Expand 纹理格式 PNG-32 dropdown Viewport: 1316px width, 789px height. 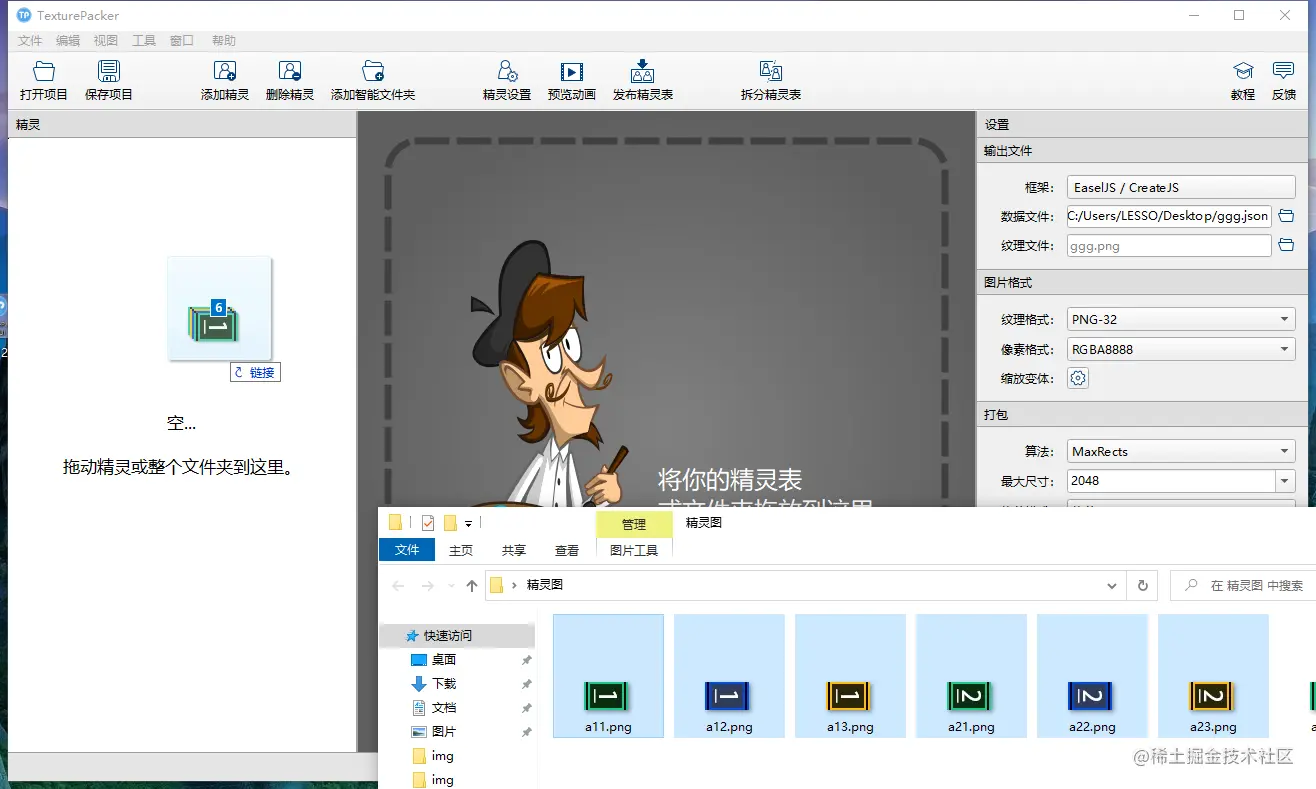1181,319
